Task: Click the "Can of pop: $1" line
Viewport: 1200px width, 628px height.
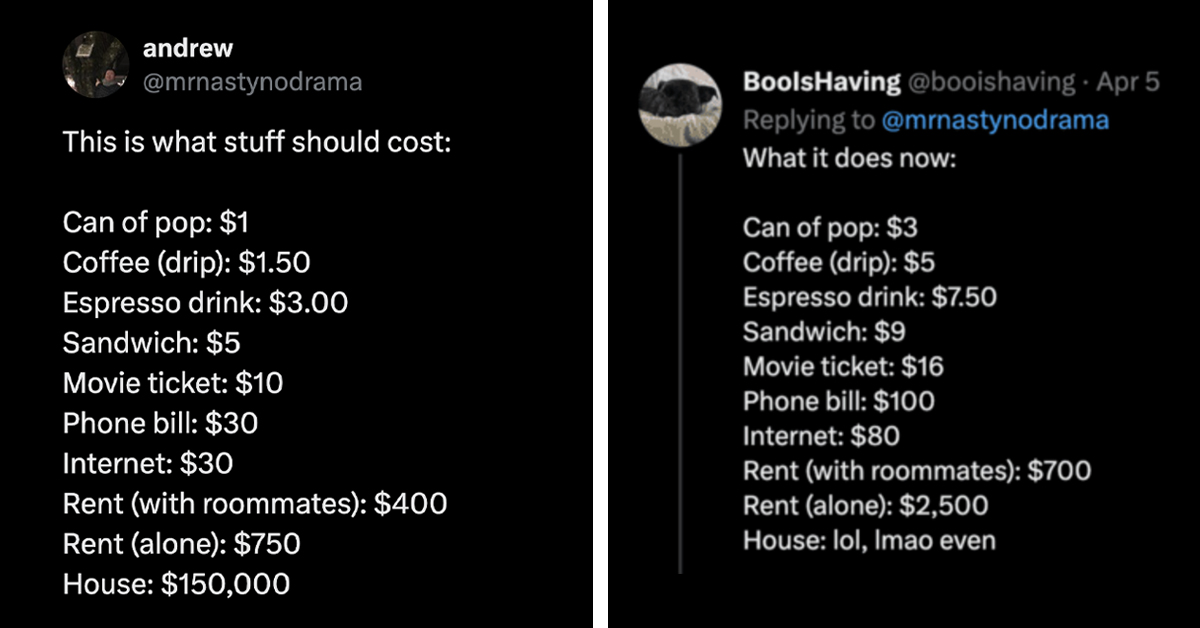Action: (148, 222)
